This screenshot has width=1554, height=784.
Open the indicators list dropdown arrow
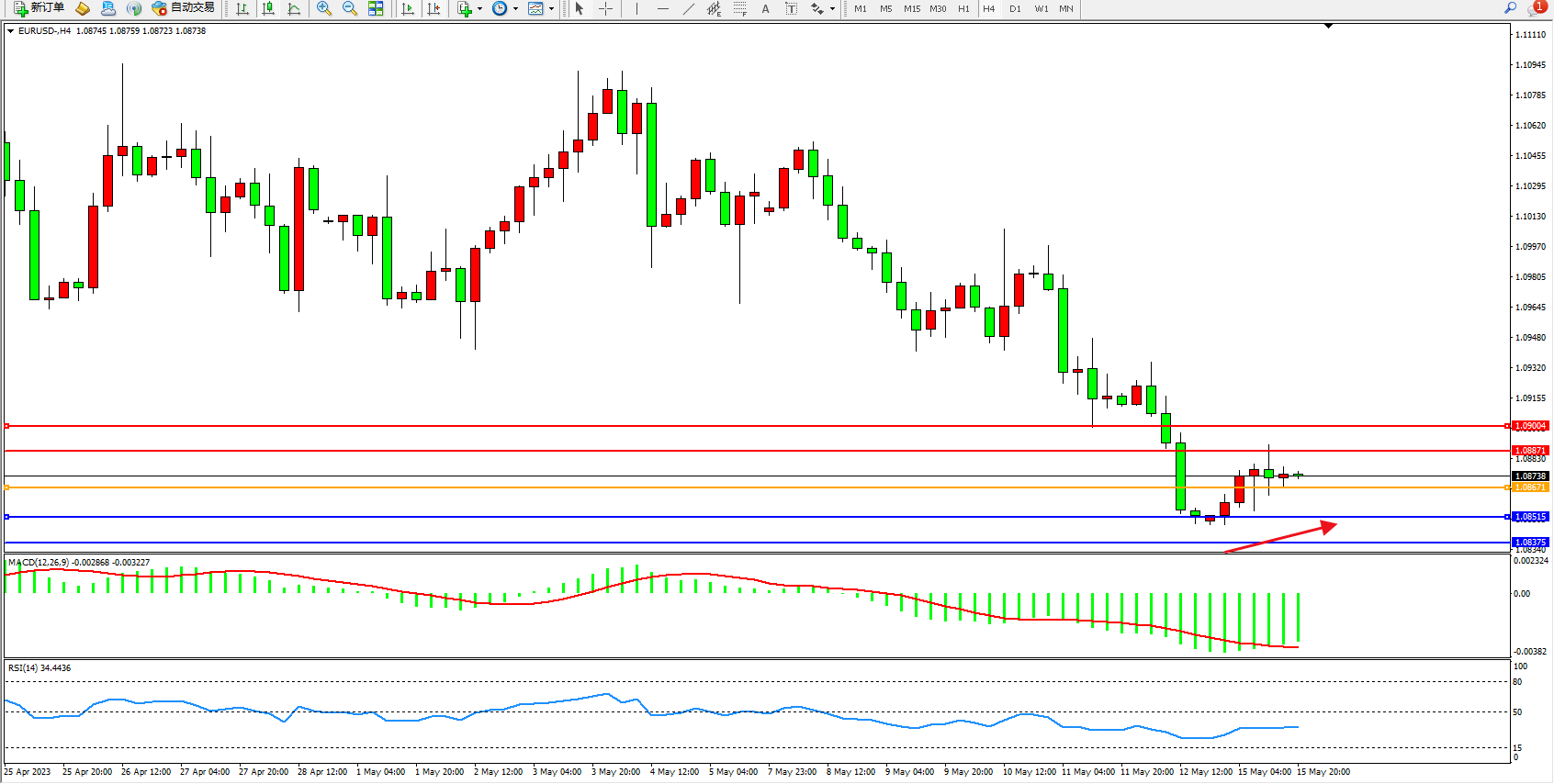pos(479,9)
